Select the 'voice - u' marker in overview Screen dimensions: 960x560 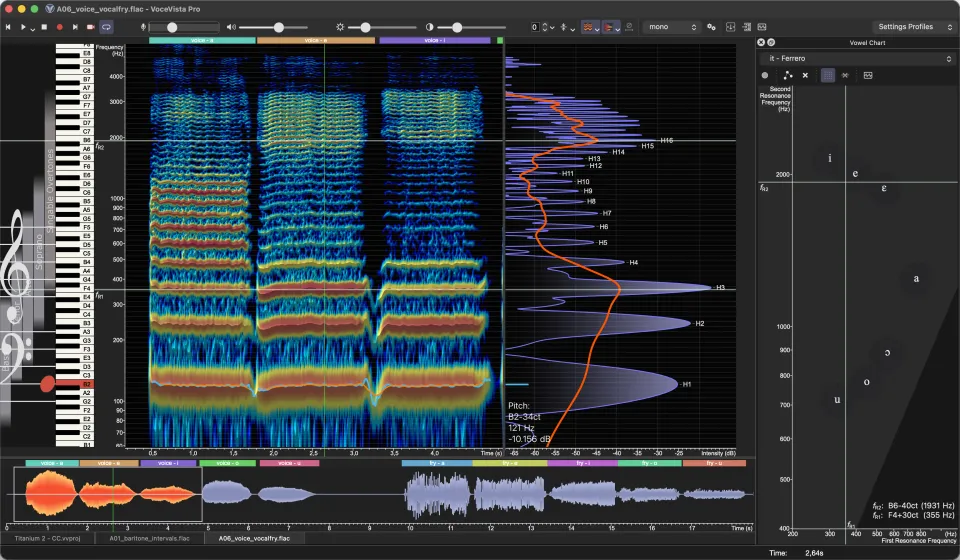tap(290, 463)
